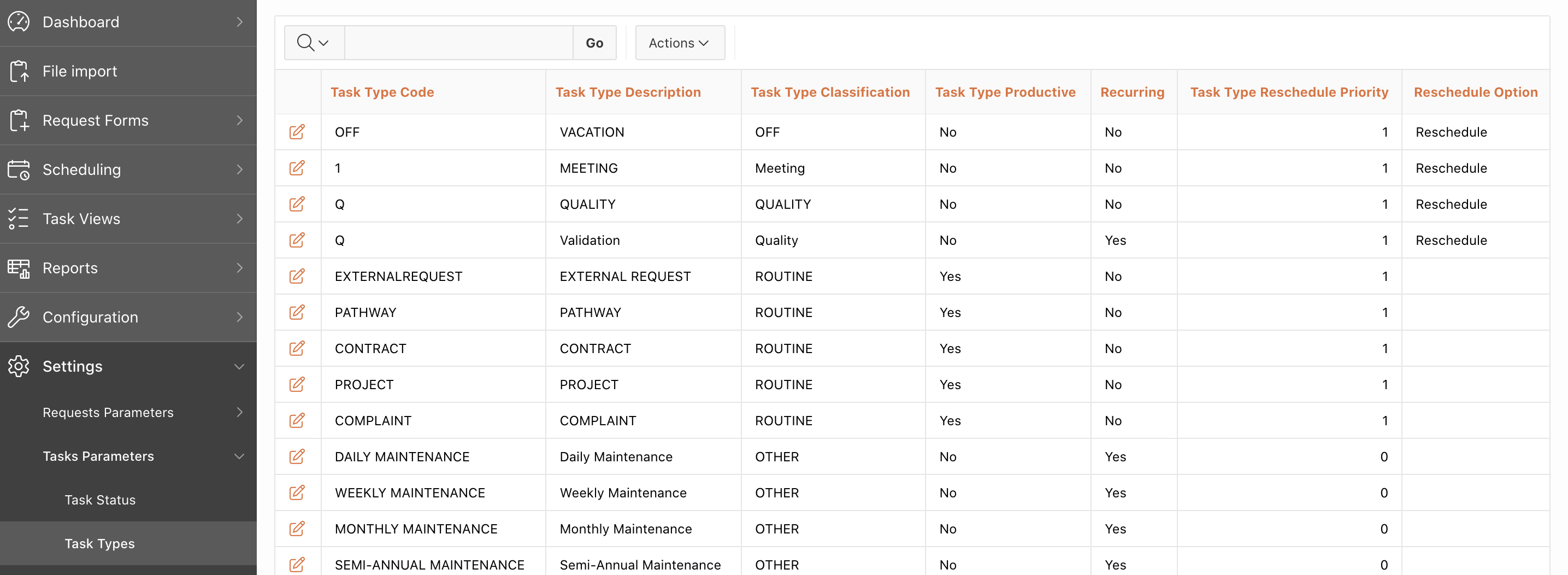Select Task Status in the sidebar

click(x=128, y=500)
